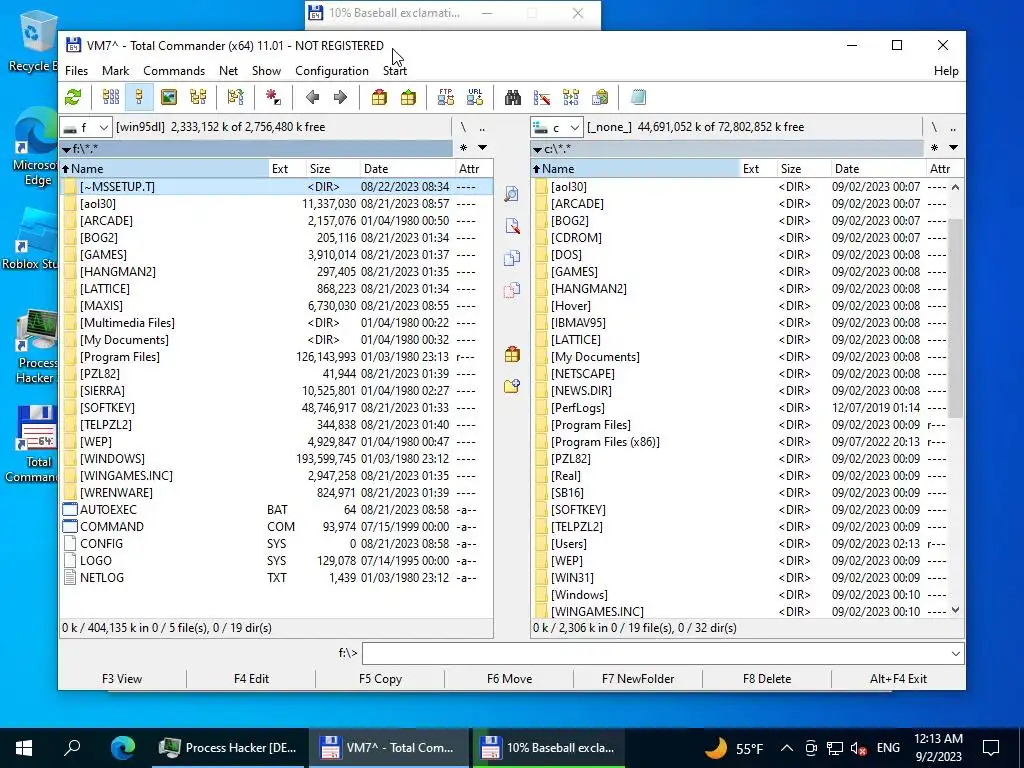Open the URL new FTP connection icon
This screenshot has width=1024, height=768.
click(475, 97)
